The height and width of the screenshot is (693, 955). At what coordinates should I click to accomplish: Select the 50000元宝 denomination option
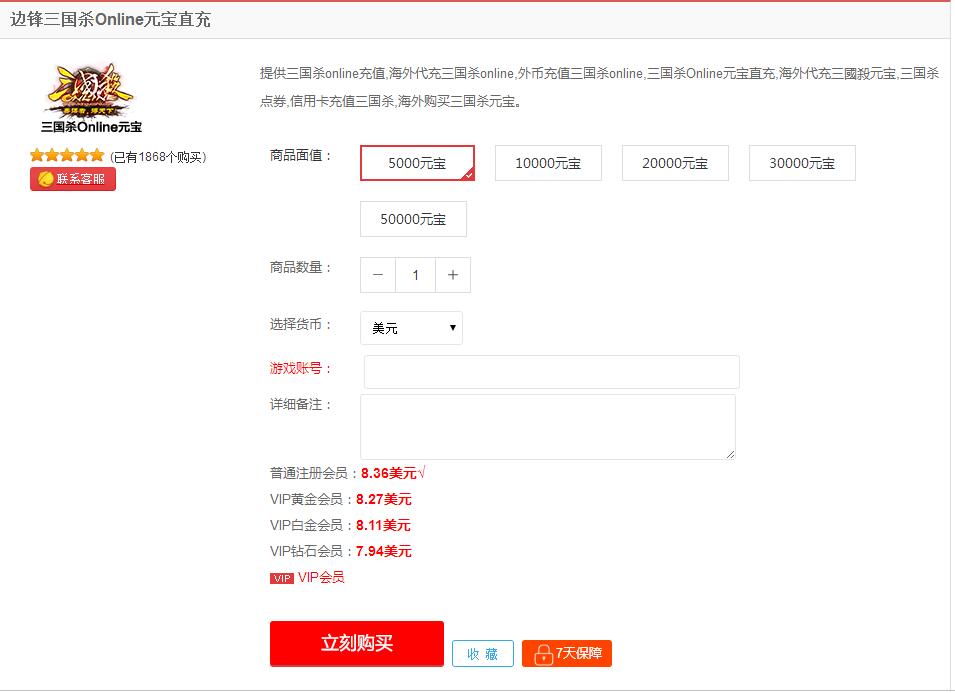413,219
